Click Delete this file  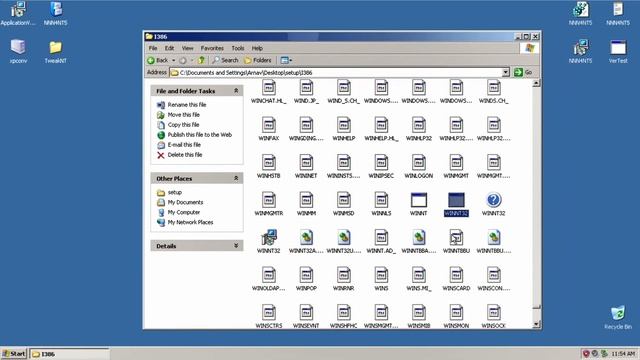[184, 155]
